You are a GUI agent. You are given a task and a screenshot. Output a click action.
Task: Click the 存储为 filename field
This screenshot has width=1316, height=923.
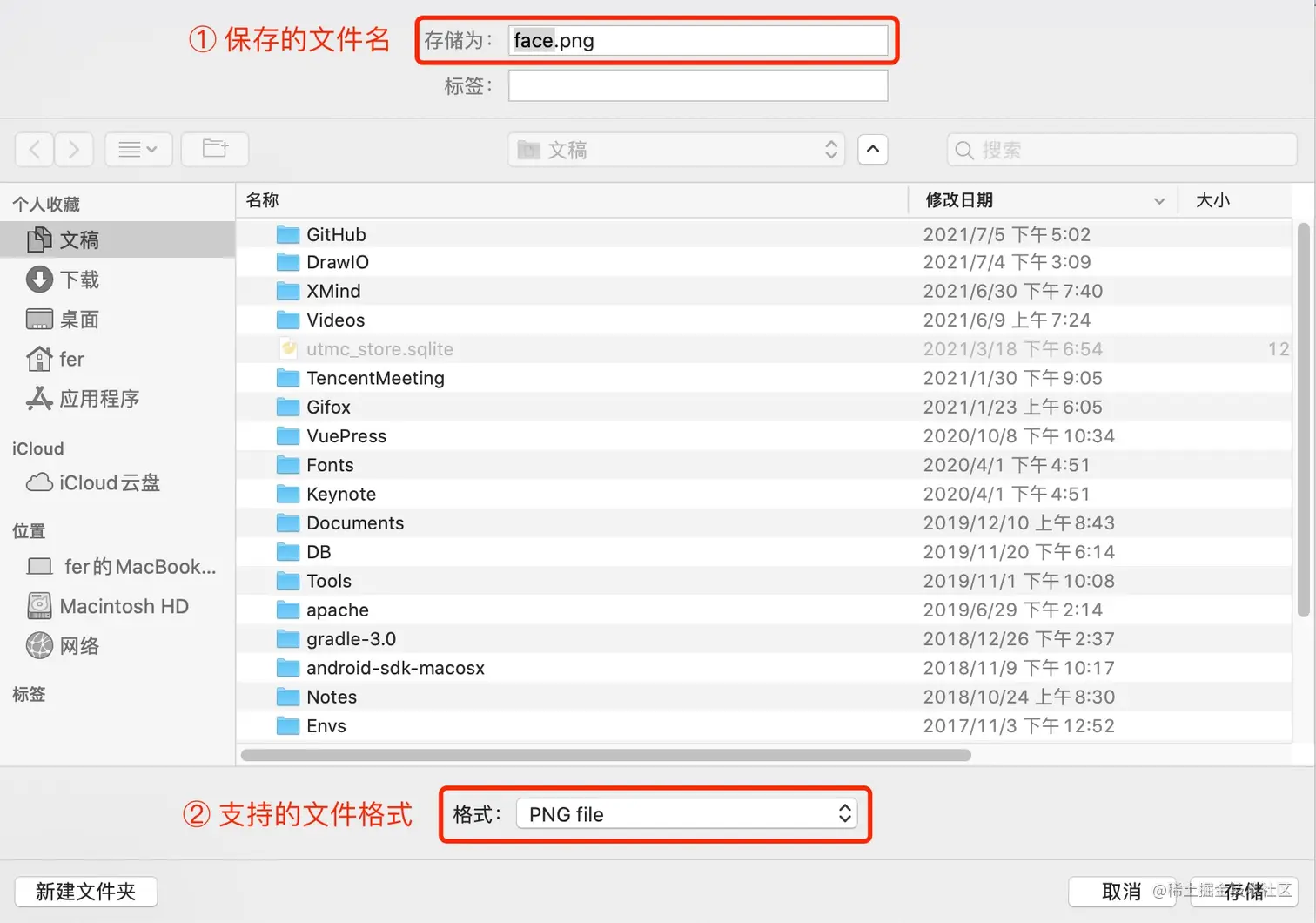click(x=698, y=40)
